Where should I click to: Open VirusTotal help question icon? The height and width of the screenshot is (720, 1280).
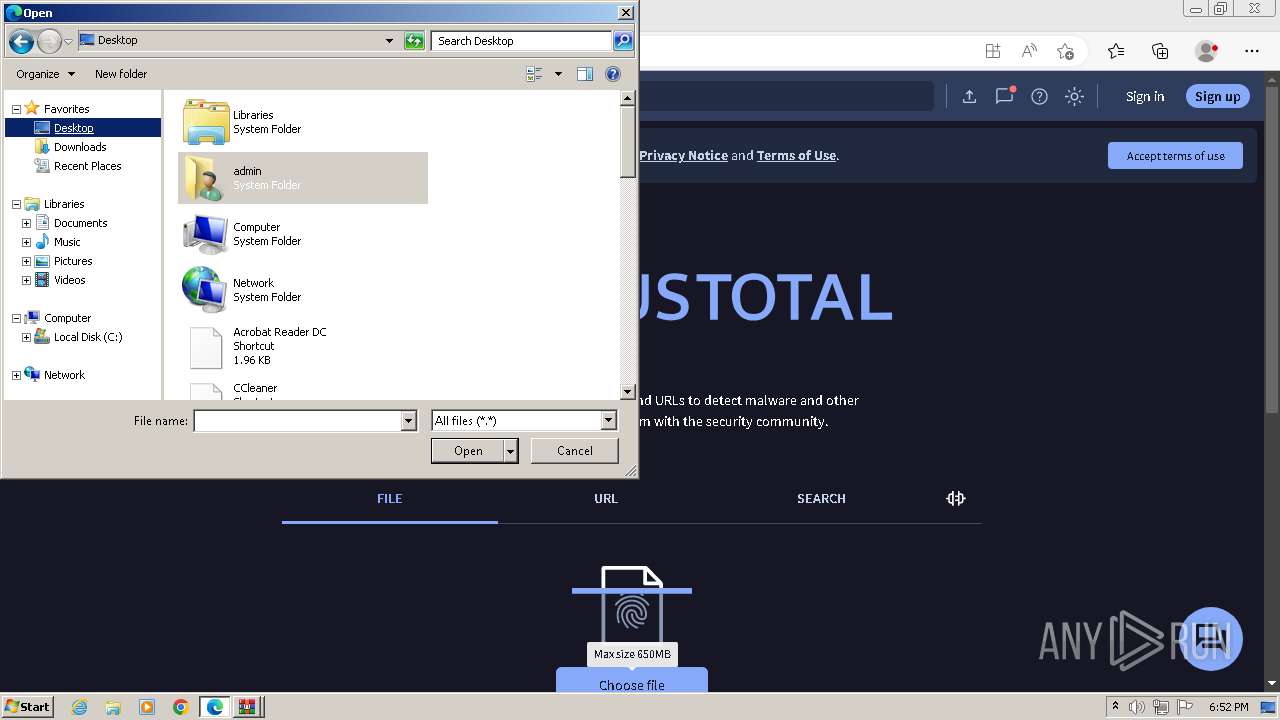(1039, 96)
